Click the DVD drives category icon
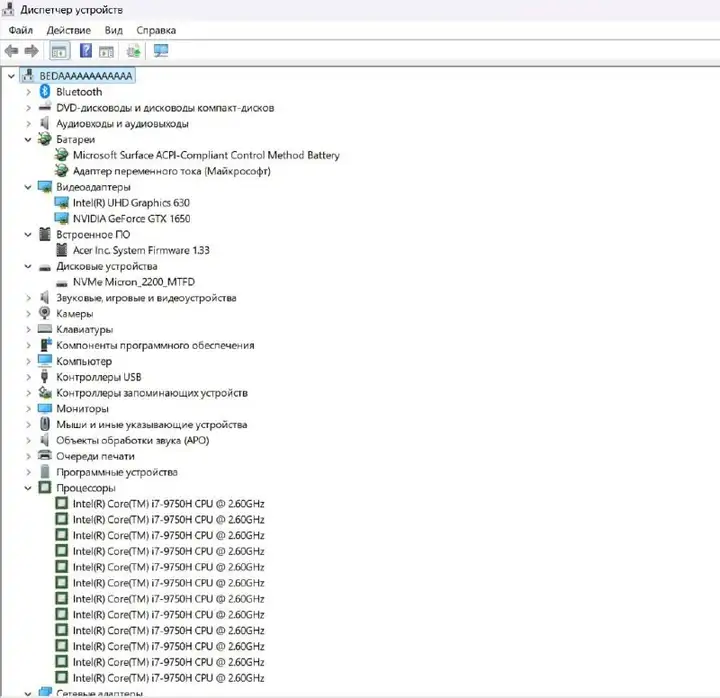This screenshot has height=698, width=720. (45, 107)
